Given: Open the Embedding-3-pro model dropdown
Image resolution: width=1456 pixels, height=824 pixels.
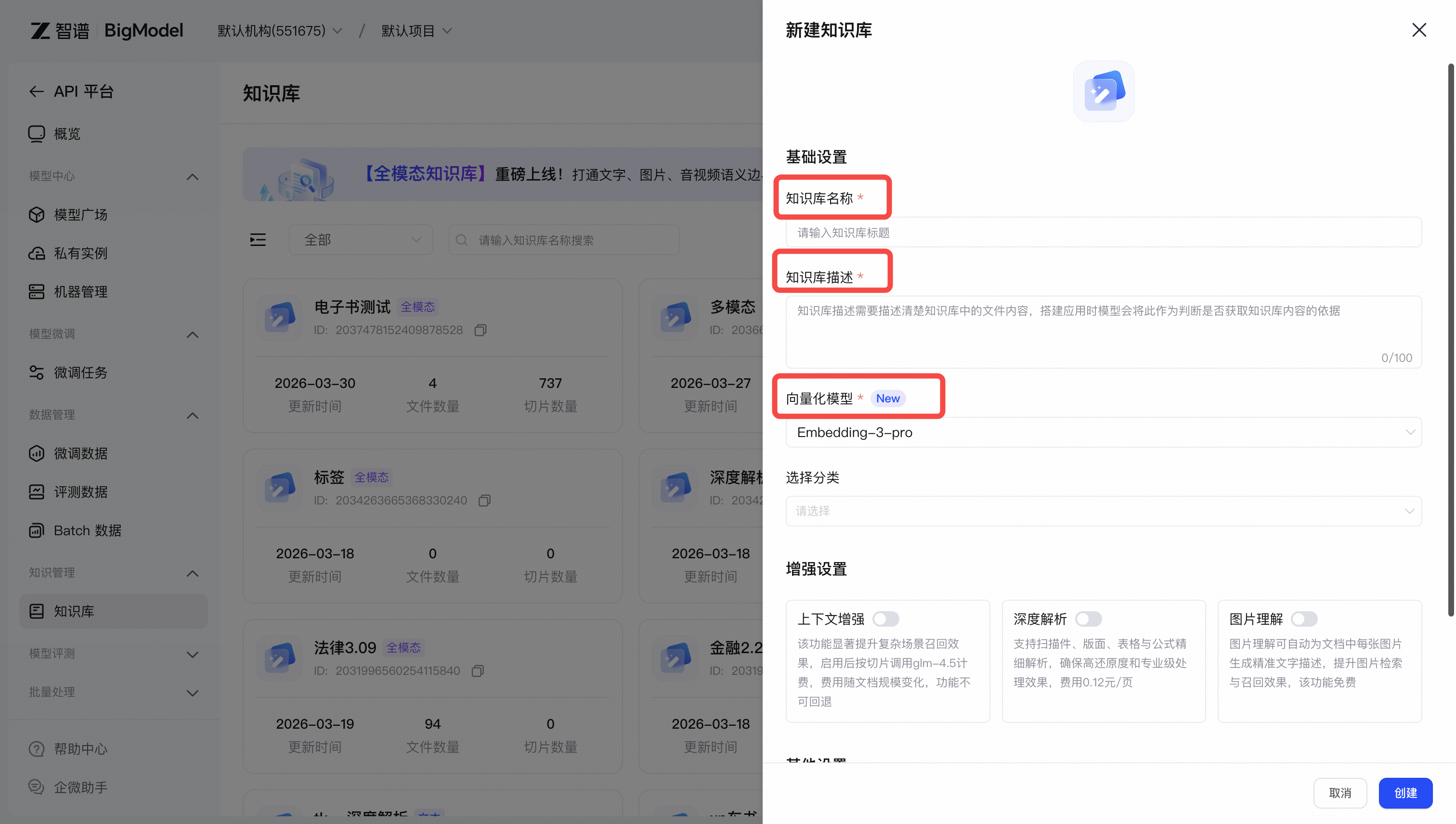Looking at the screenshot, I should click(1104, 432).
